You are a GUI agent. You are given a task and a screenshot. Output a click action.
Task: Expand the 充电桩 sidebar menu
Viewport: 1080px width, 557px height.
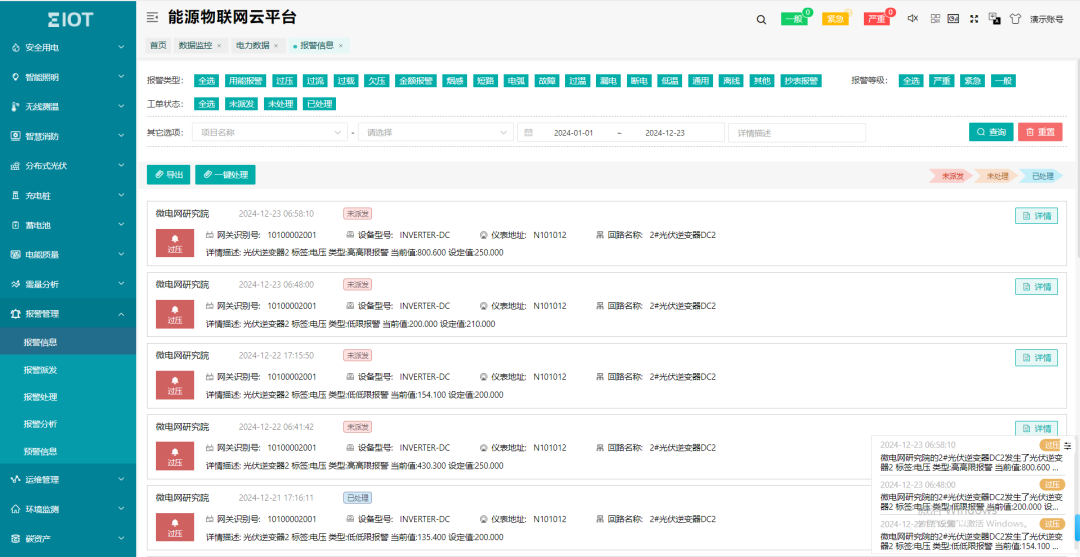click(x=68, y=196)
